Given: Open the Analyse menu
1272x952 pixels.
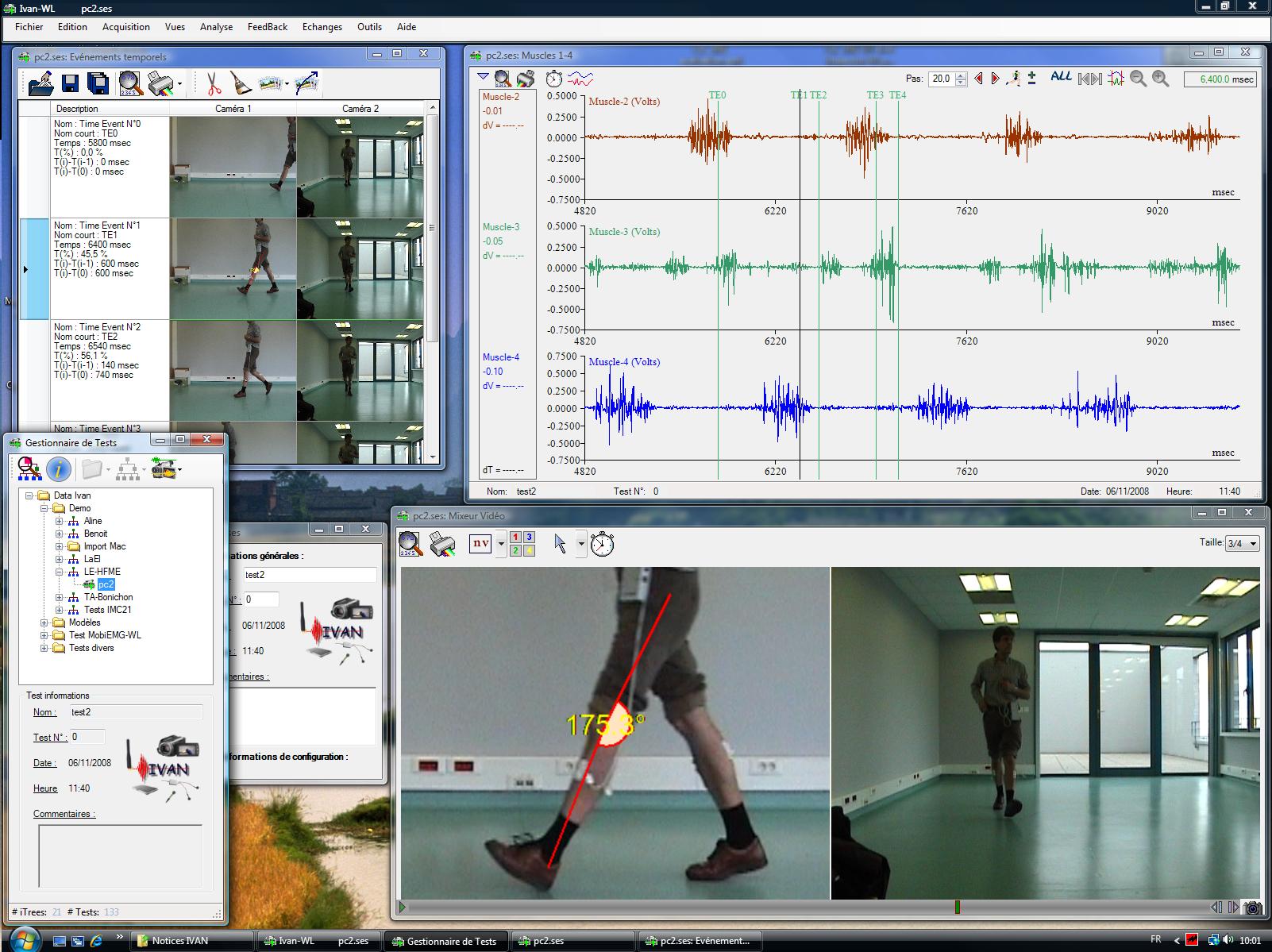Looking at the screenshot, I should [216, 27].
